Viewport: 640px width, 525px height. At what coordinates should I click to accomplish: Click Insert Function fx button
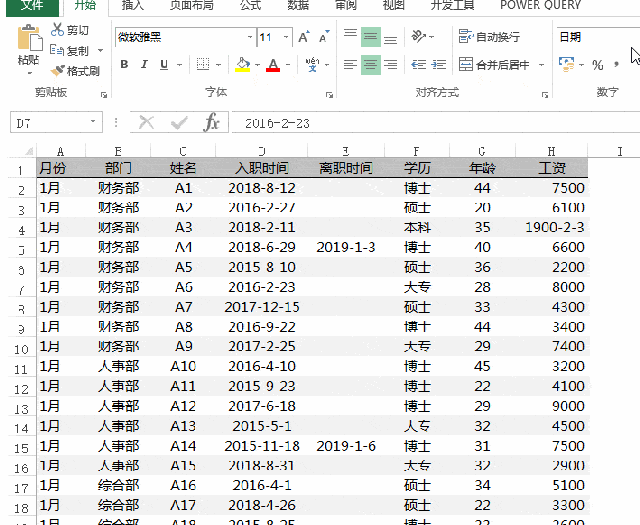[x=211, y=122]
